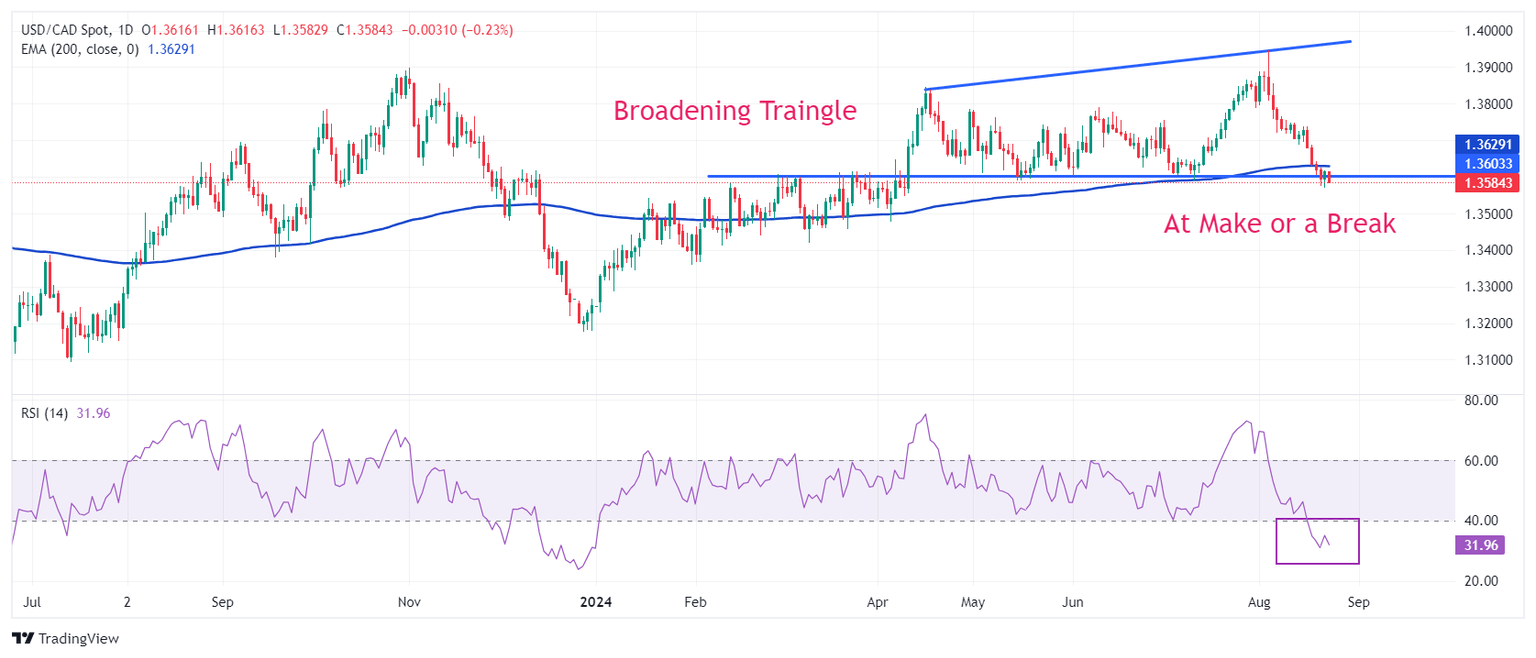Image resolution: width=1536 pixels, height=658 pixels.
Task: Select the "Broadening Traingle" text annotation
Action: 734,110
